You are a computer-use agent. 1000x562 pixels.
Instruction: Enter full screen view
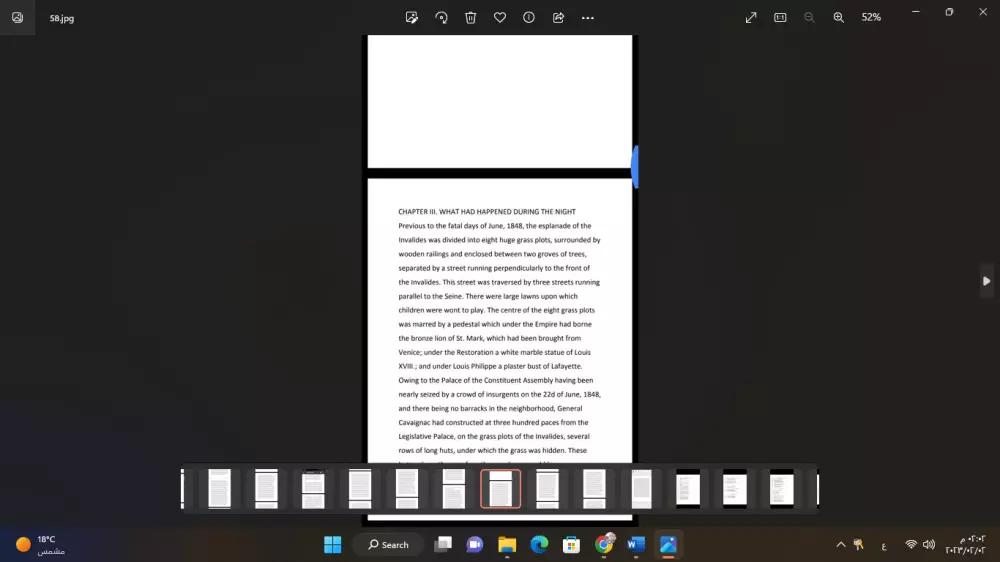click(x=751, y=18)
